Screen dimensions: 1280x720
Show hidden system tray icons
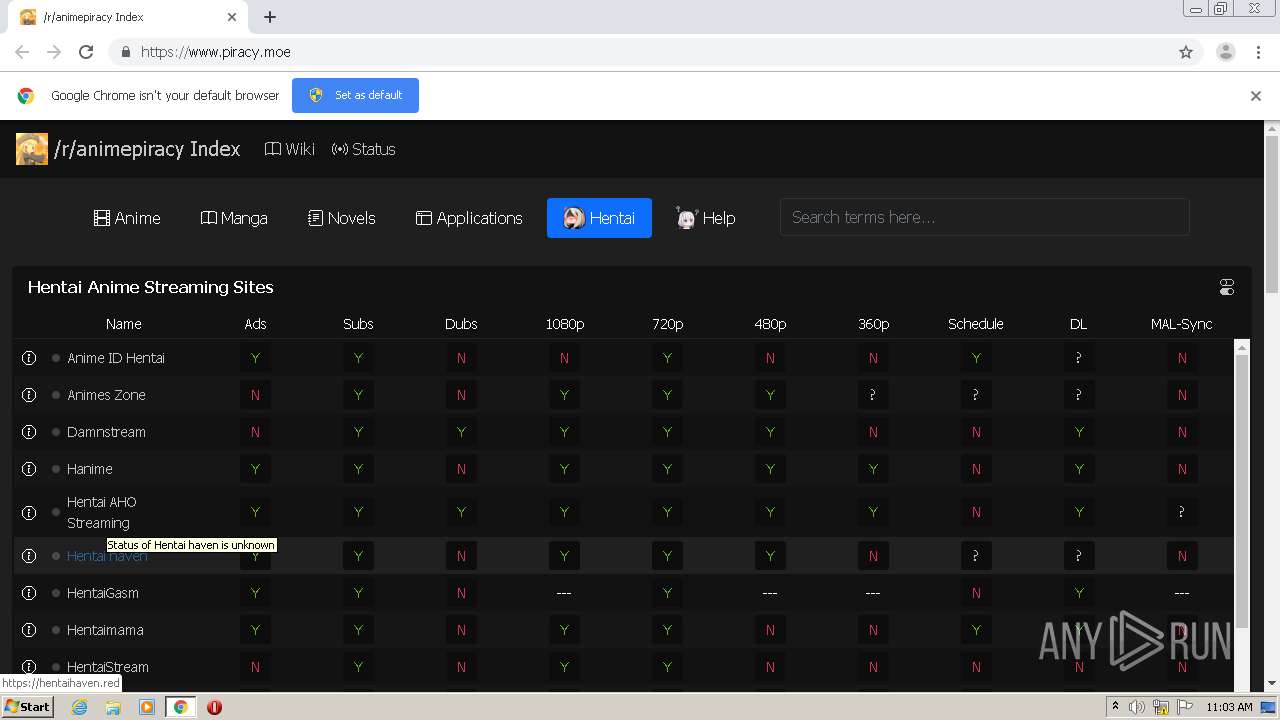click(x=1115, y=707)
